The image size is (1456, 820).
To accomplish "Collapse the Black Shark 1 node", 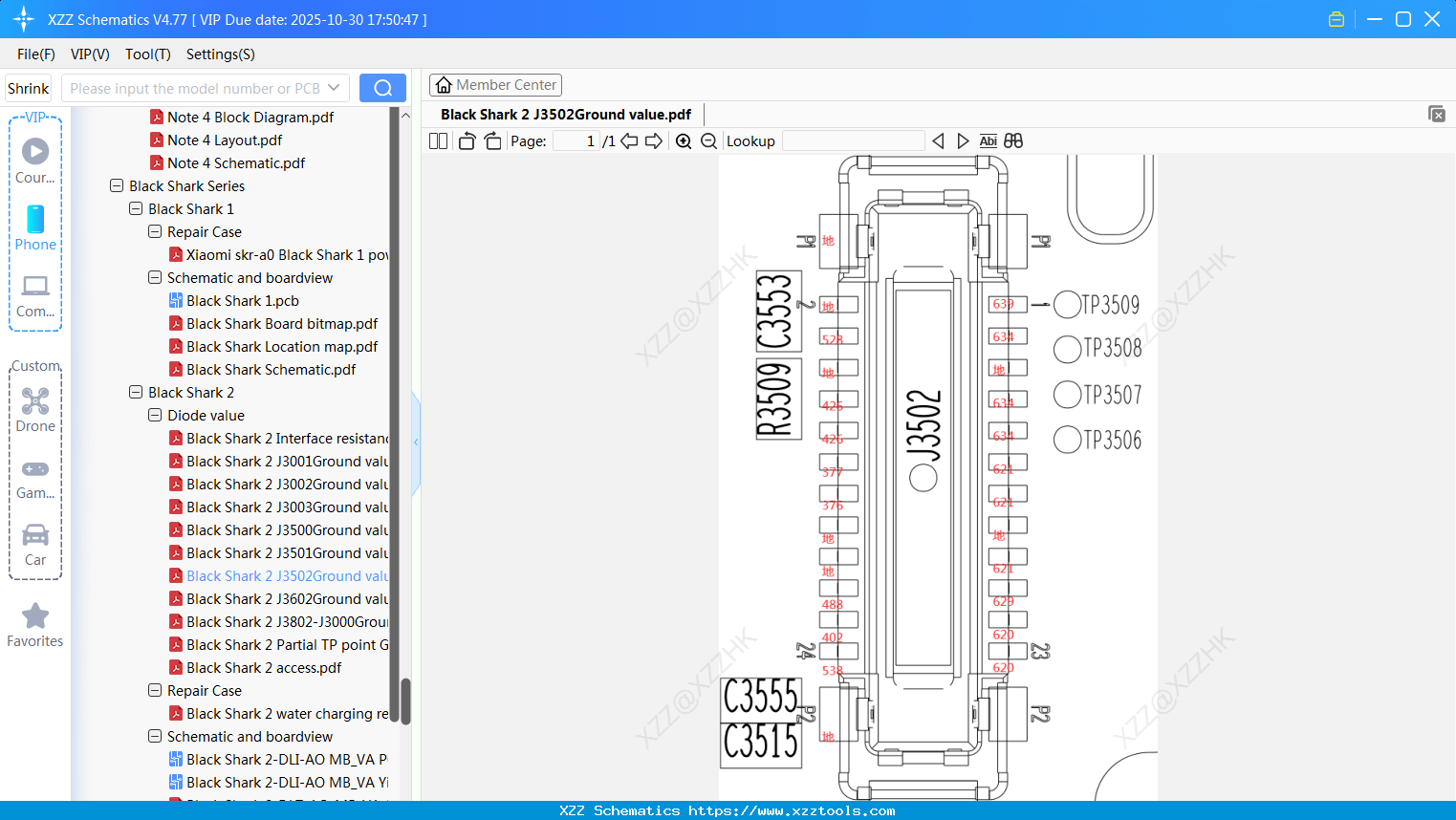I will 136,208.
